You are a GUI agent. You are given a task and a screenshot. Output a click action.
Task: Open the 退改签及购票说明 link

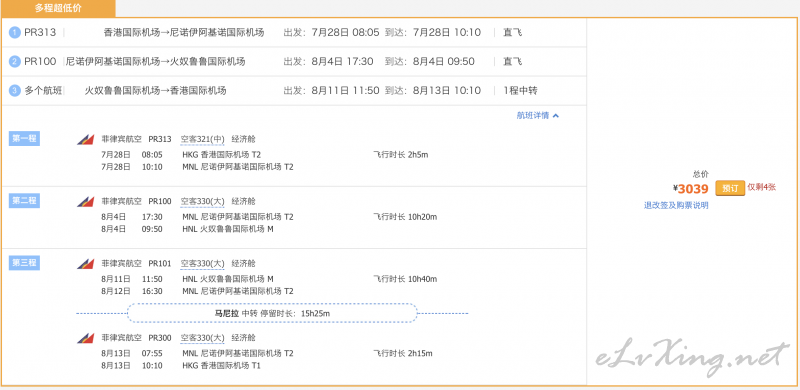pos(676,205)
